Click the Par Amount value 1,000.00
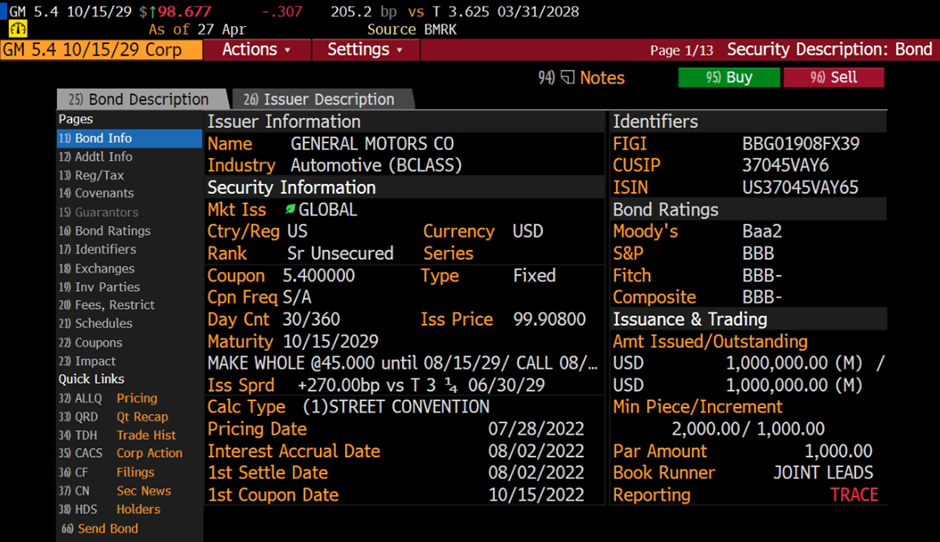The height and width of the screenshot is (542, 940). coord(838,451)
